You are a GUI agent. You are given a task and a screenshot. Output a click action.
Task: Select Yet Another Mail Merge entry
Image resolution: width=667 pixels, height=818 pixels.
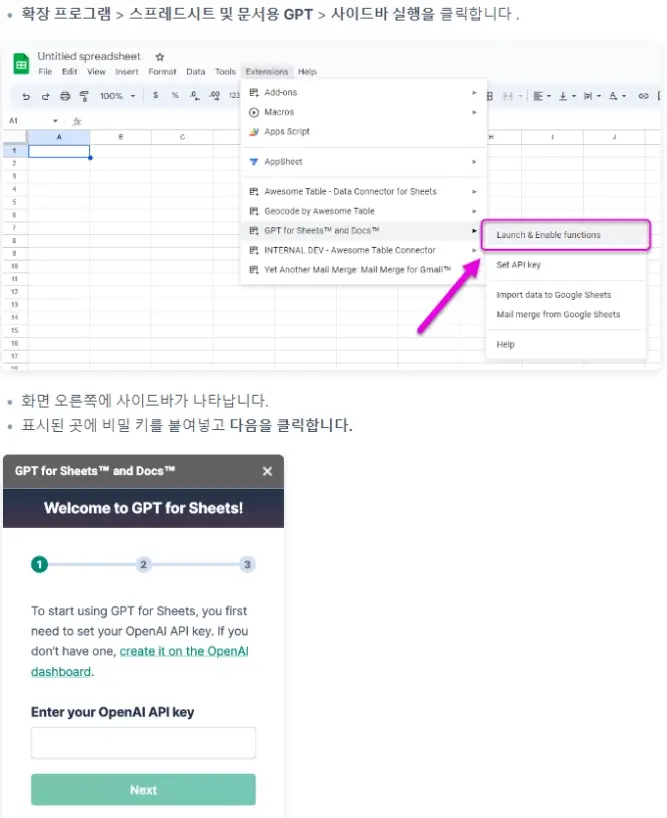tap(363, 270)
